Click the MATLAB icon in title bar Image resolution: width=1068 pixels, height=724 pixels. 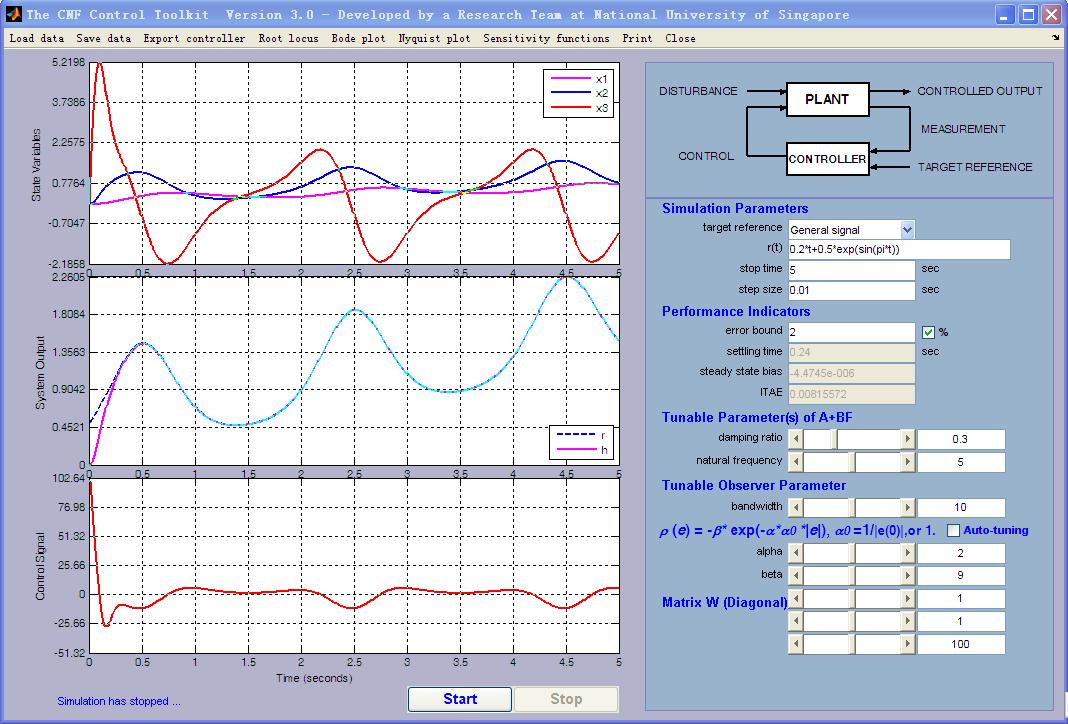tap(14, 14)
